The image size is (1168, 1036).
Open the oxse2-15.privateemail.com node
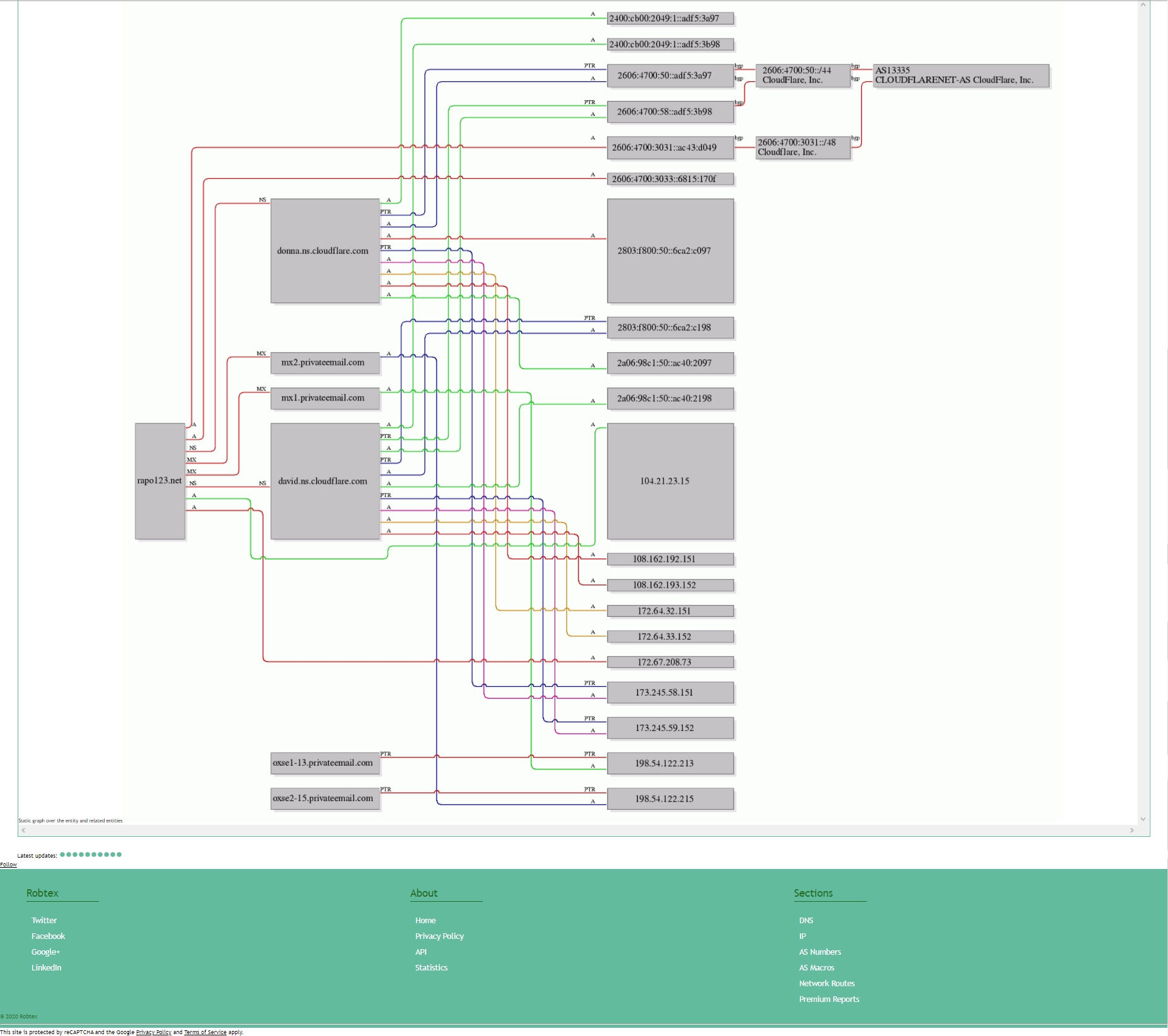coord(325,798)
